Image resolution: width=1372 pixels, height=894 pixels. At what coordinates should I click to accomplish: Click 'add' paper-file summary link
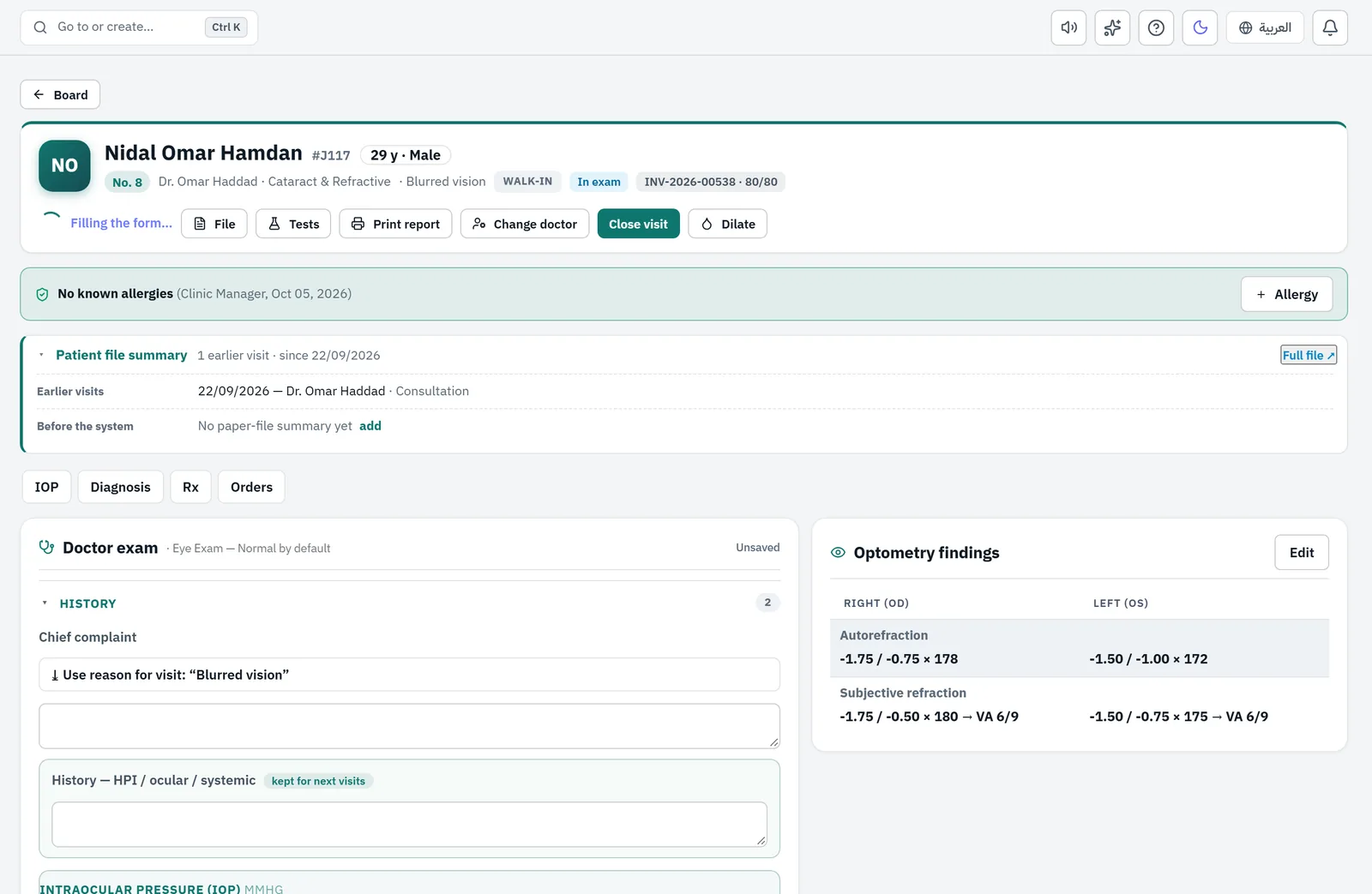[x=370, y=426]
